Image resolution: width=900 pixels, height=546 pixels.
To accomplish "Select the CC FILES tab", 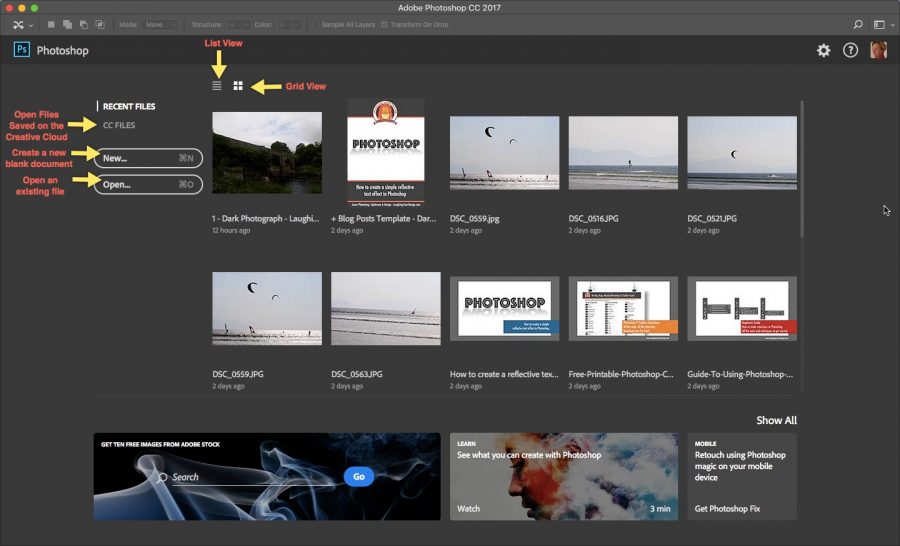I will 119,125.
